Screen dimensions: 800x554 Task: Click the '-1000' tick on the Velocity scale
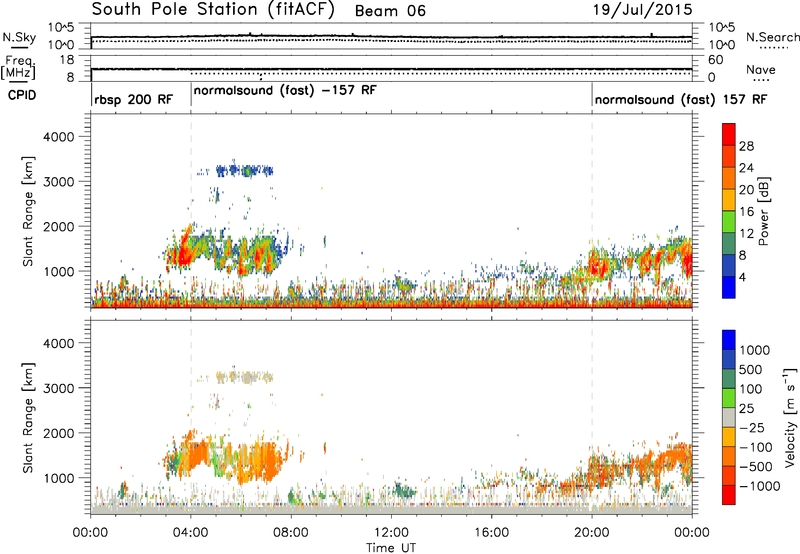pos(759,486)
